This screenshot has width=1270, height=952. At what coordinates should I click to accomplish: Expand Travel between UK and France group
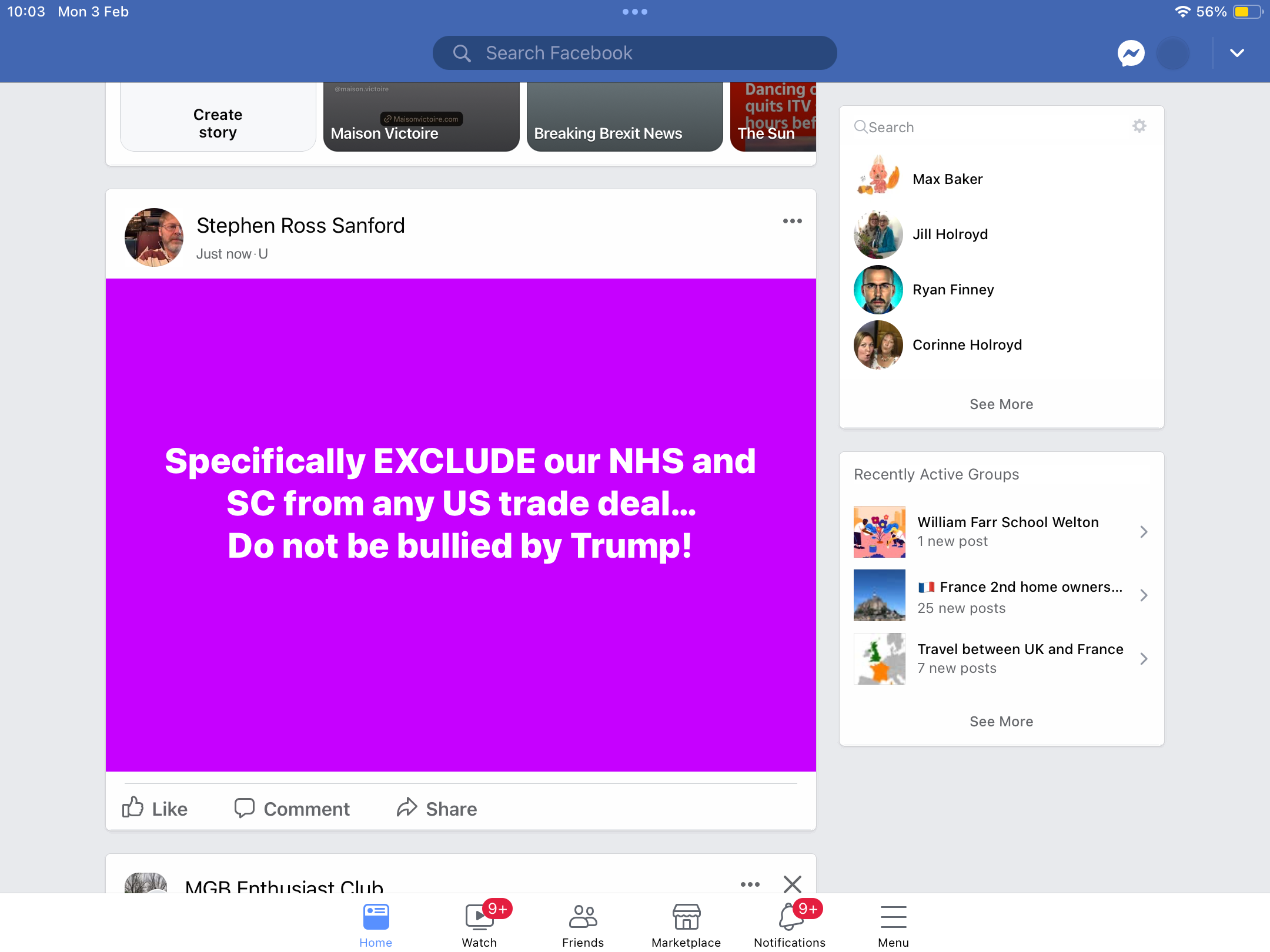click(1144, 659)
